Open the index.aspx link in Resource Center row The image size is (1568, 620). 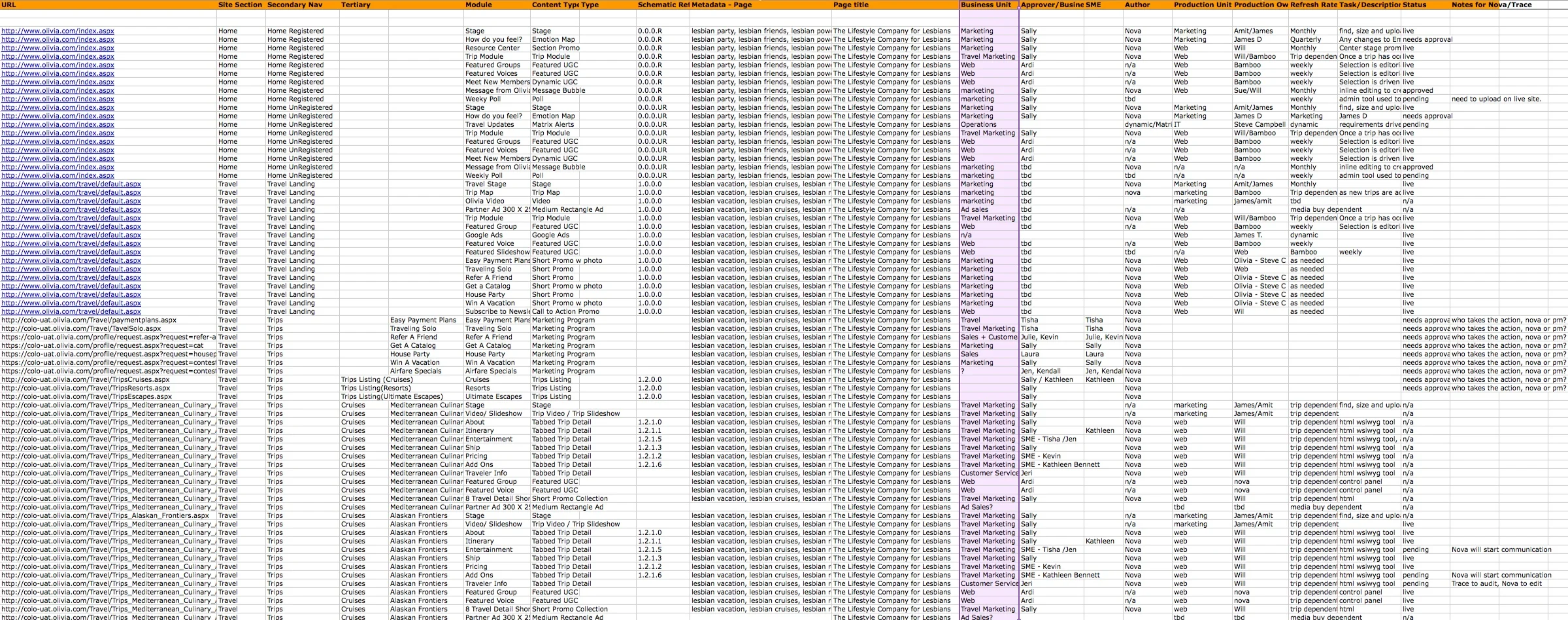[x=58, y=48]
